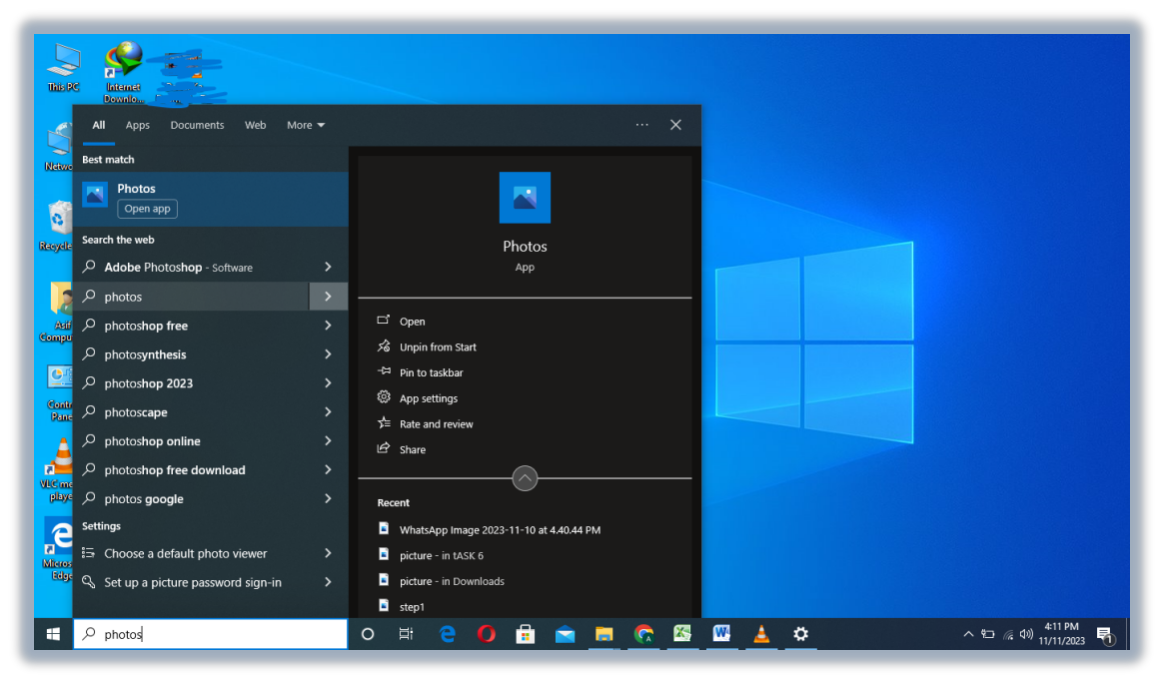
Task: Open Microsoft Store from the taskbar
Action: pyautogui.click(x=525, y=634)
